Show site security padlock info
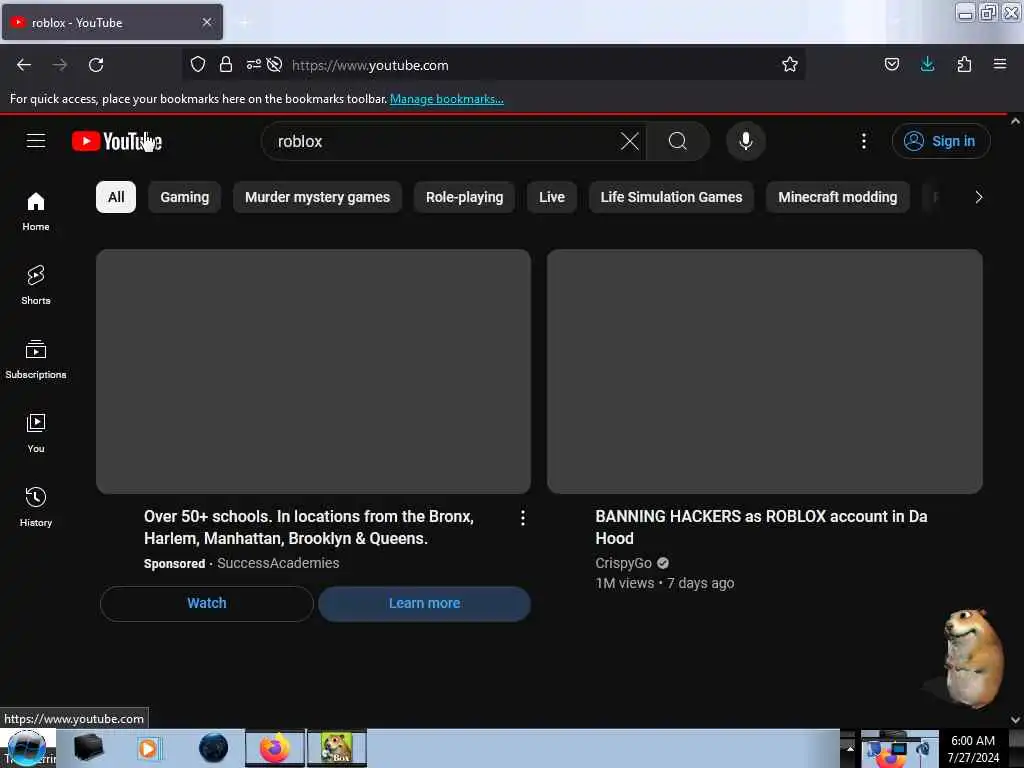The width and height of the screenshot is (1024, 768). click(226, 64)
